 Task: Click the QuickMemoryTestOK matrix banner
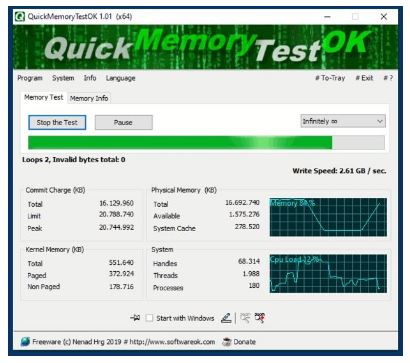[206, 47]
